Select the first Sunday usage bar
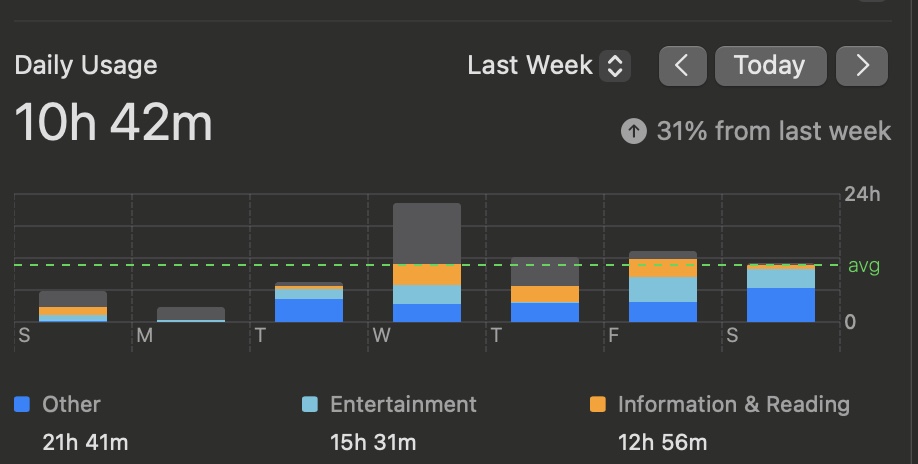Image resolution: width=918 pixels, height=464 pixels. [x=73, y=307]
